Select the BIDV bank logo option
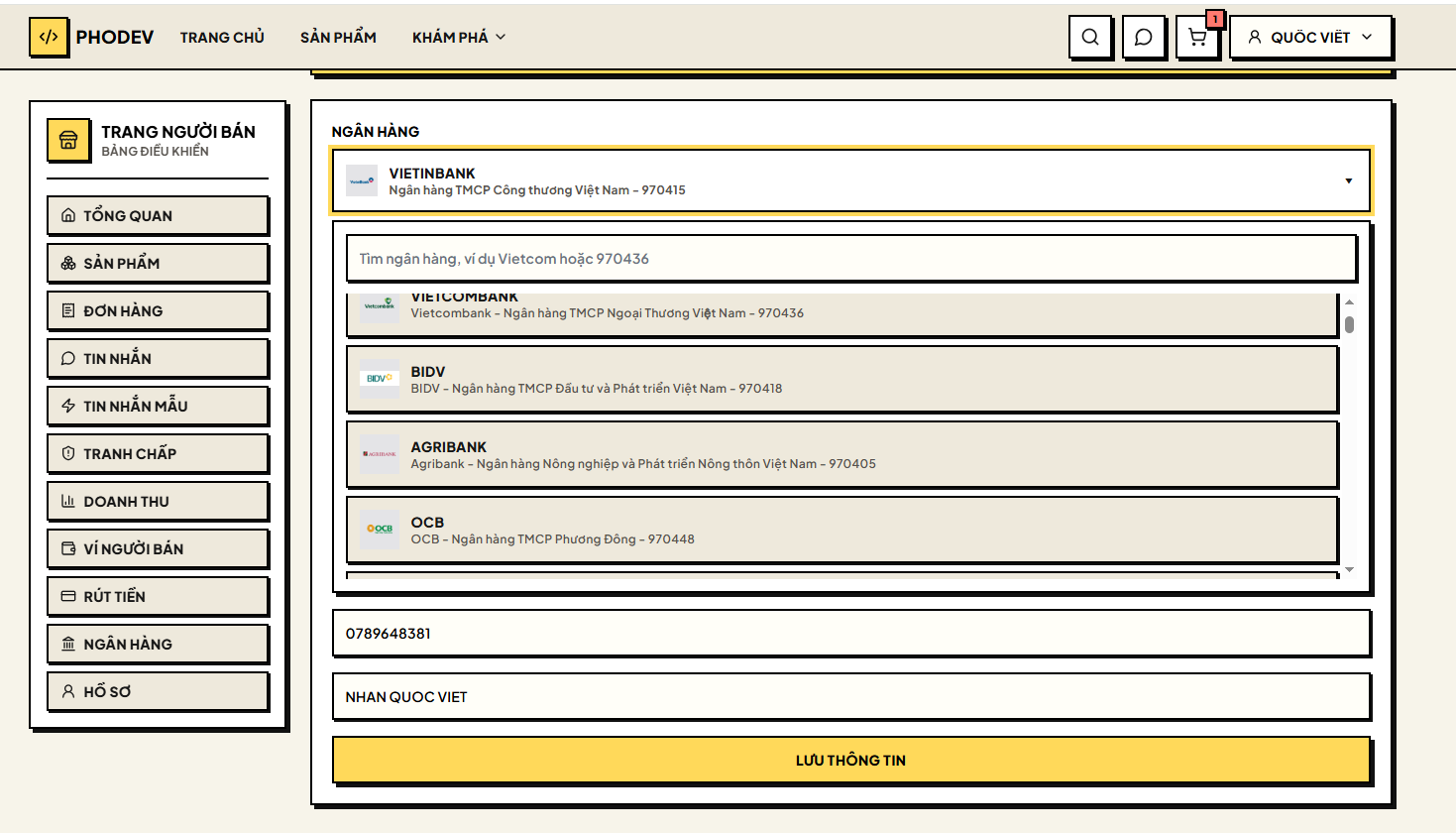This screenshot has height=833, width=1456. click(380, 379)
